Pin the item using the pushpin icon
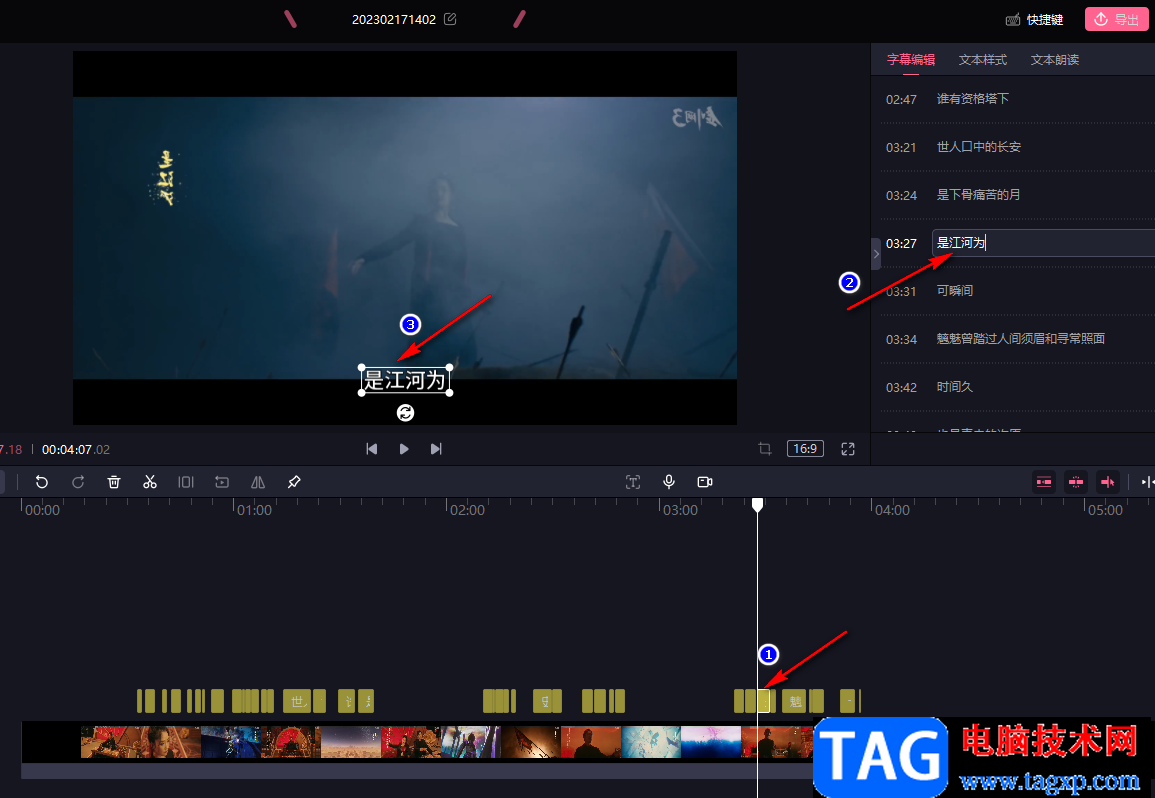 coord(294,482)
